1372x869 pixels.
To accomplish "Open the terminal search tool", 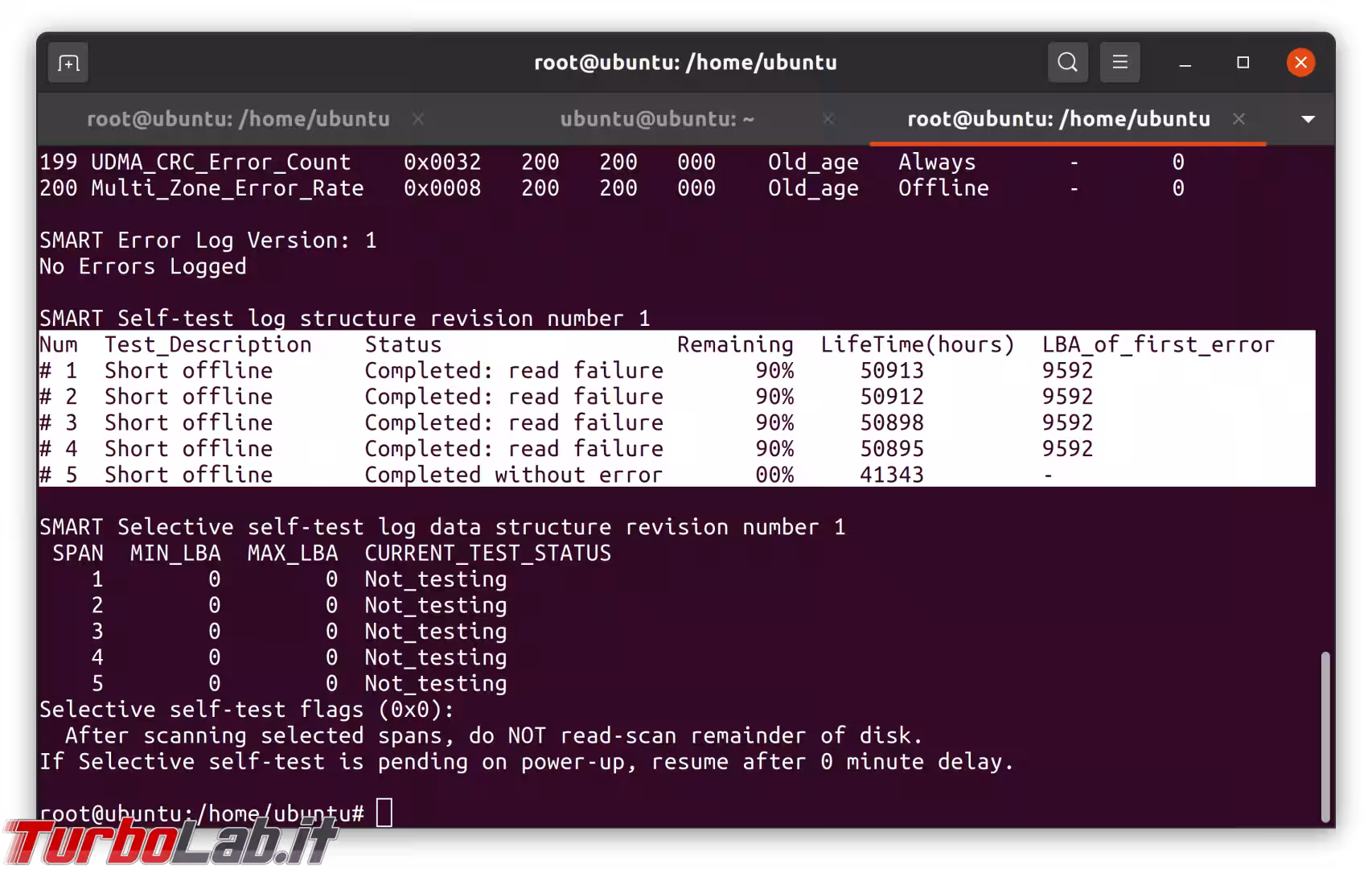I will [x=1067, y=63].
